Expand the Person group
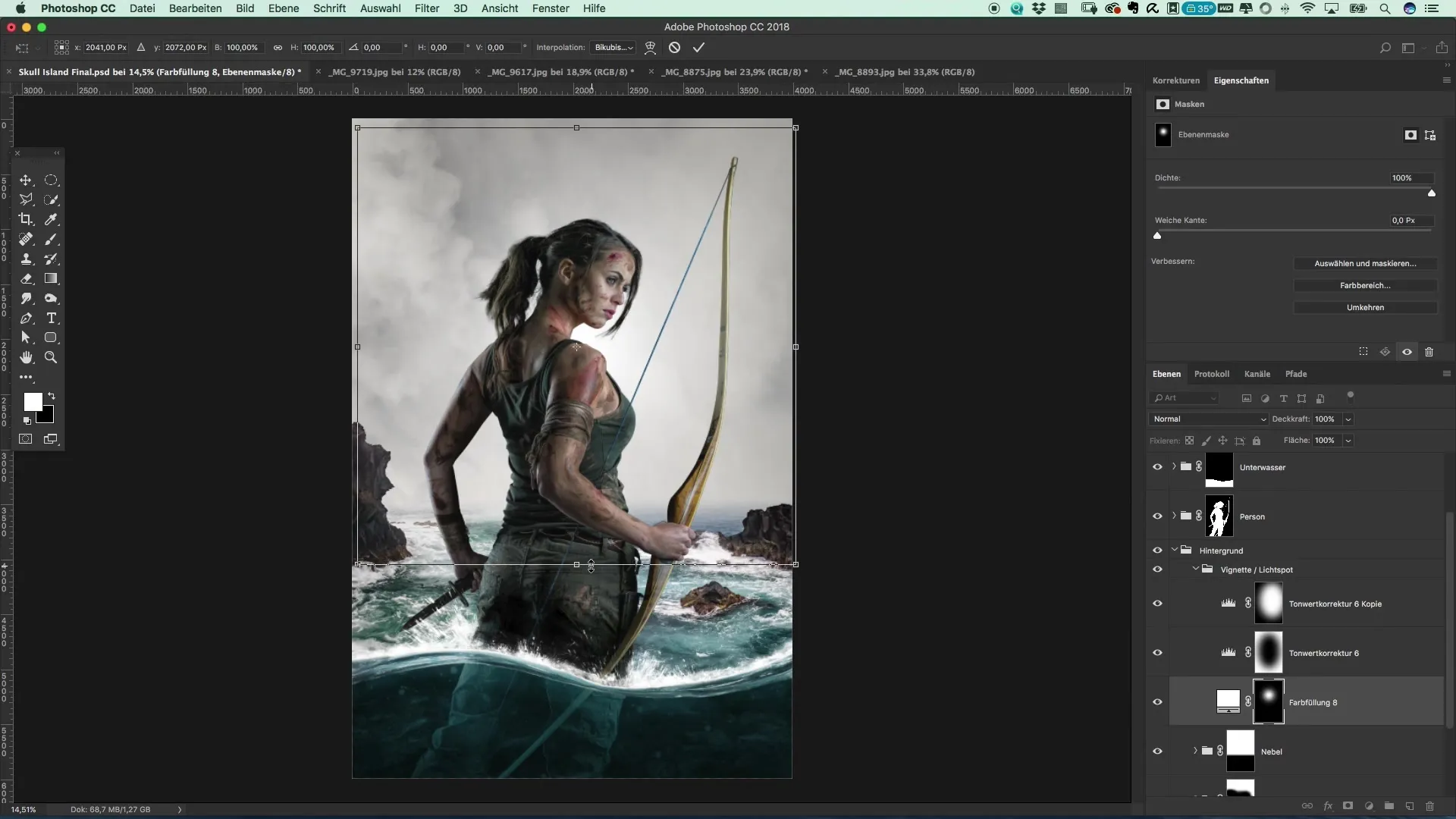Viewport: 1456px width, 819px height. (x=1174, y=516)
